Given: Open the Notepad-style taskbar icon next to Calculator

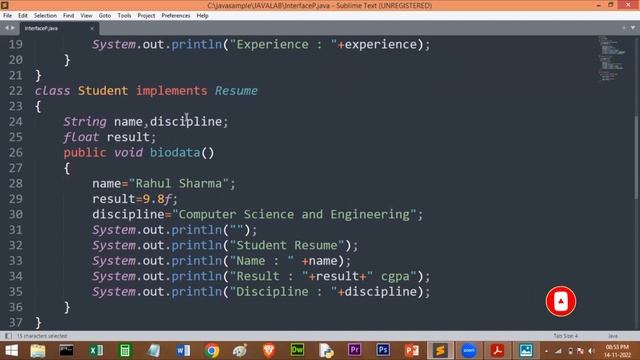Looking at the screenshot, I should [154, 350].
